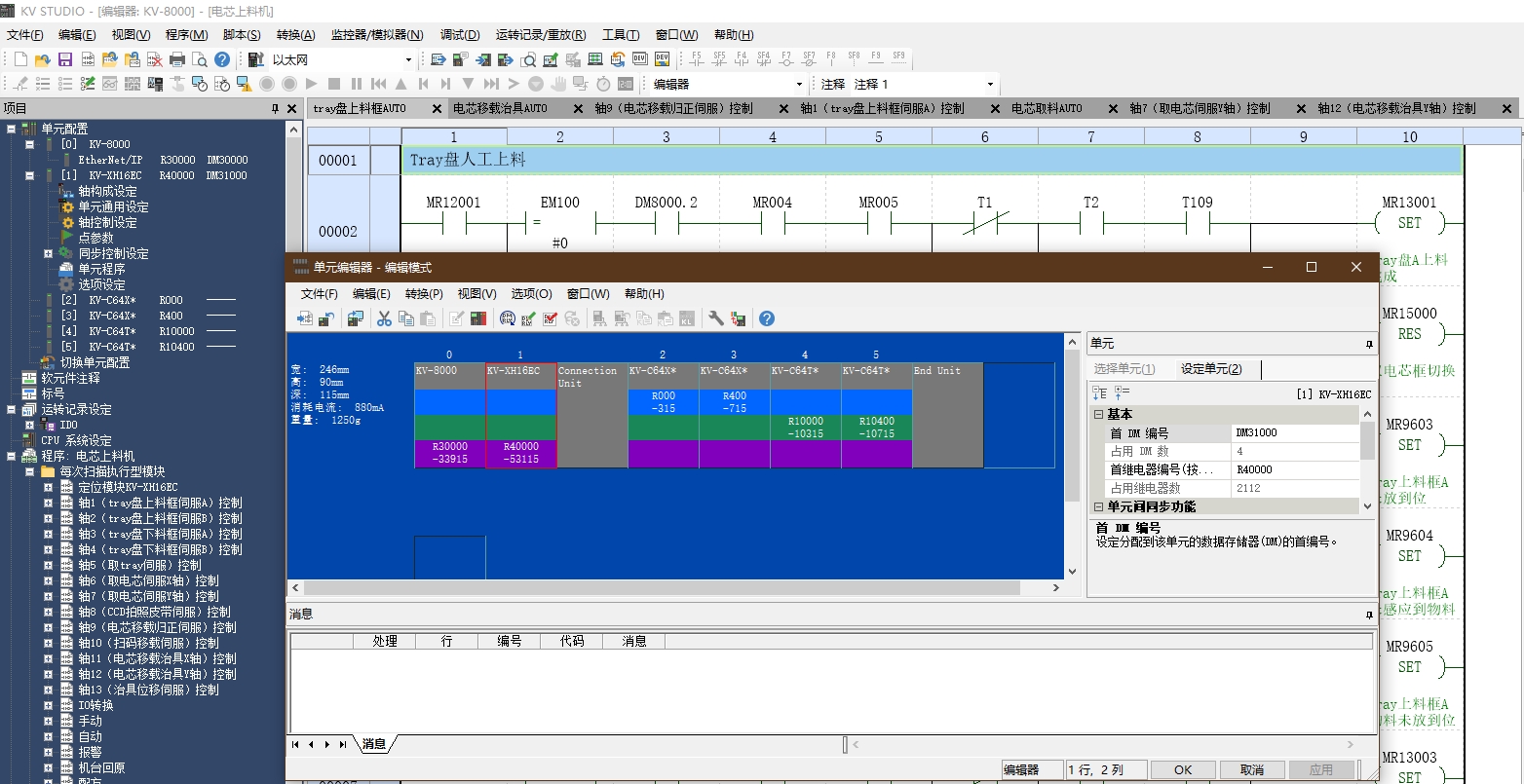The height and width of the screenshot is (784, 1524).
Task: Click the tool icon at unit editor toolbar end
Action: click(738, 318)
